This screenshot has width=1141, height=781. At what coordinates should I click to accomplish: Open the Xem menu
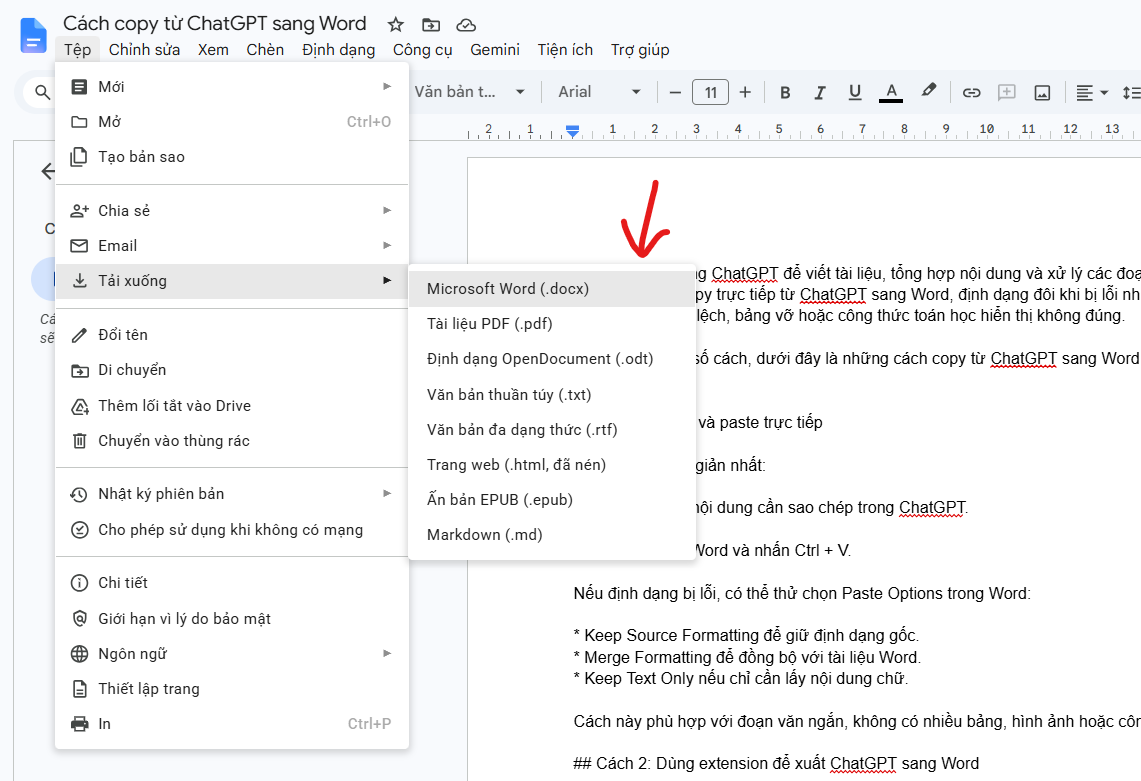[213, 49]
